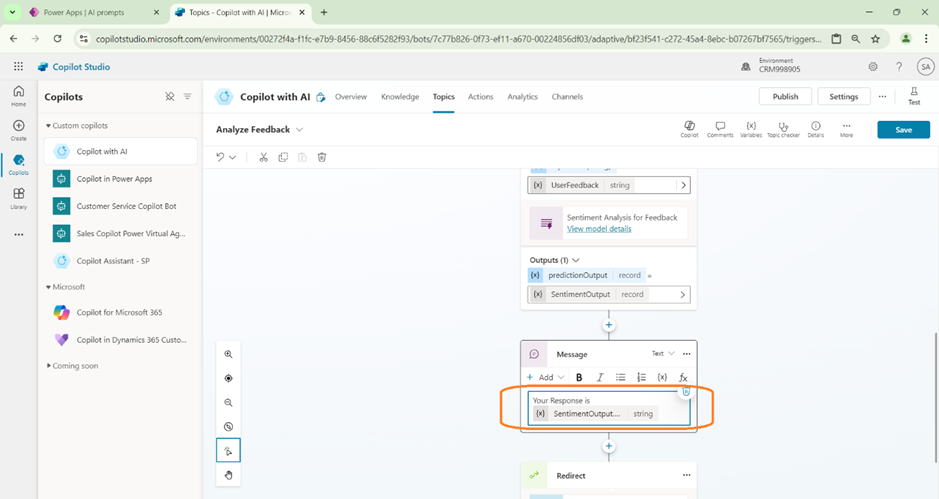This screenshot has height=499, width=939.
Task: Click the Save button
Action: [x=902, y=130]
